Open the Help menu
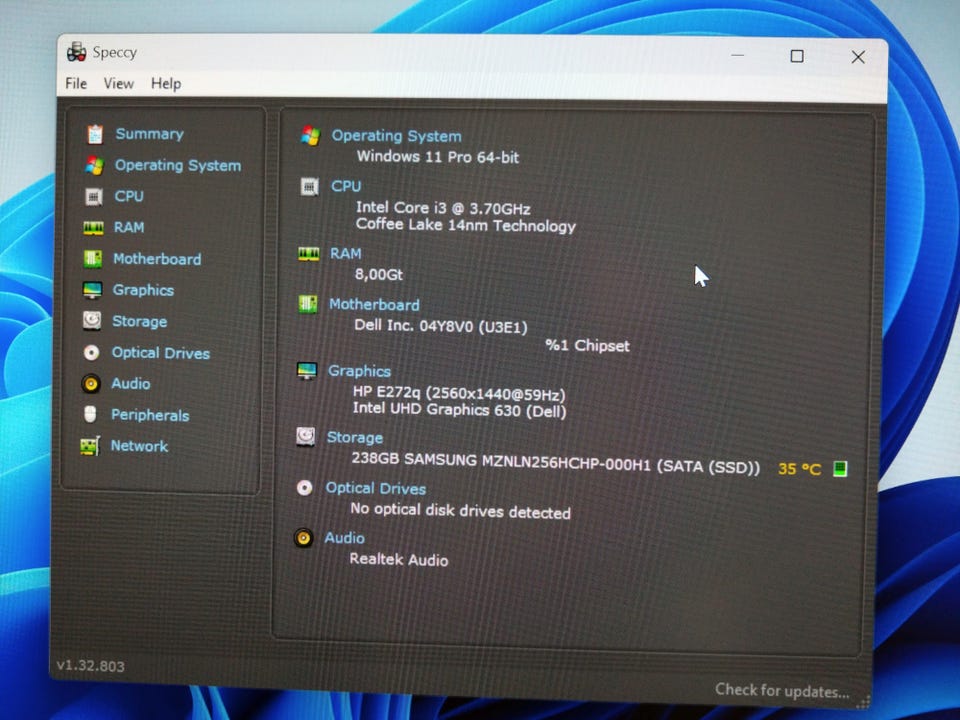The height and width of the screenshot is (720, 960). coord(166,84)
